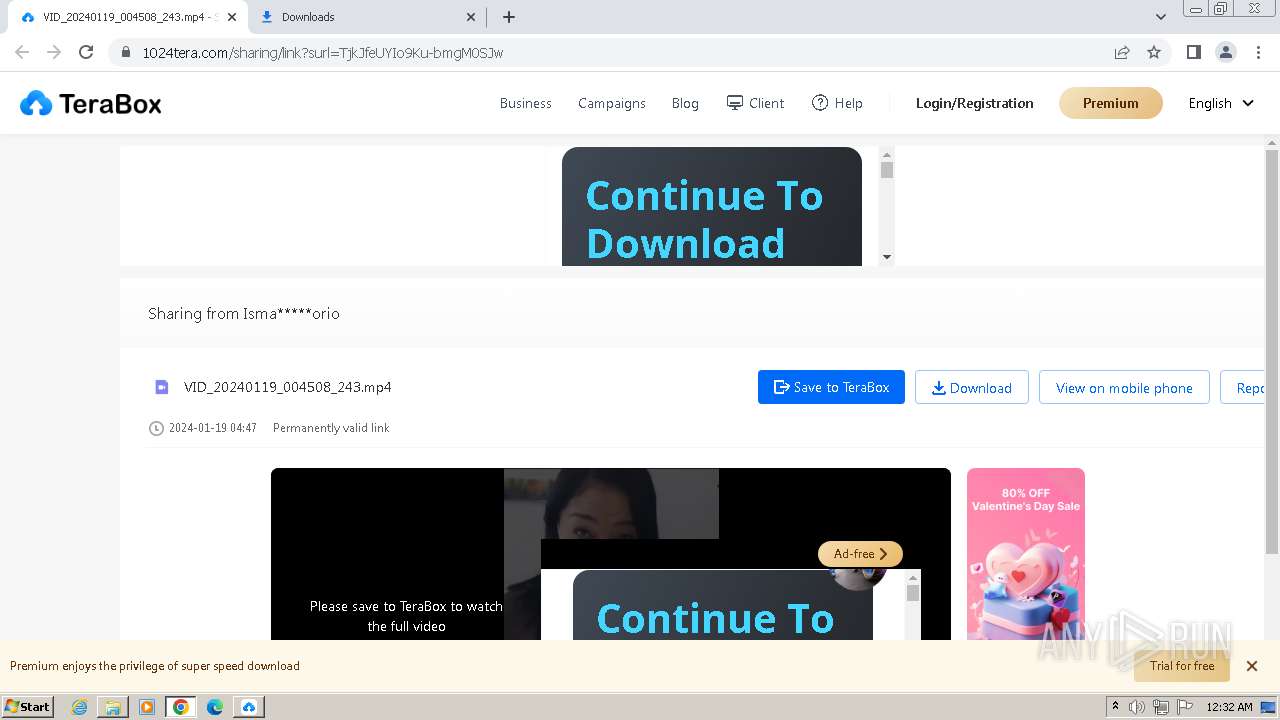
Task: Open Chrome three-dot menu
Action: click(1258, 52)
